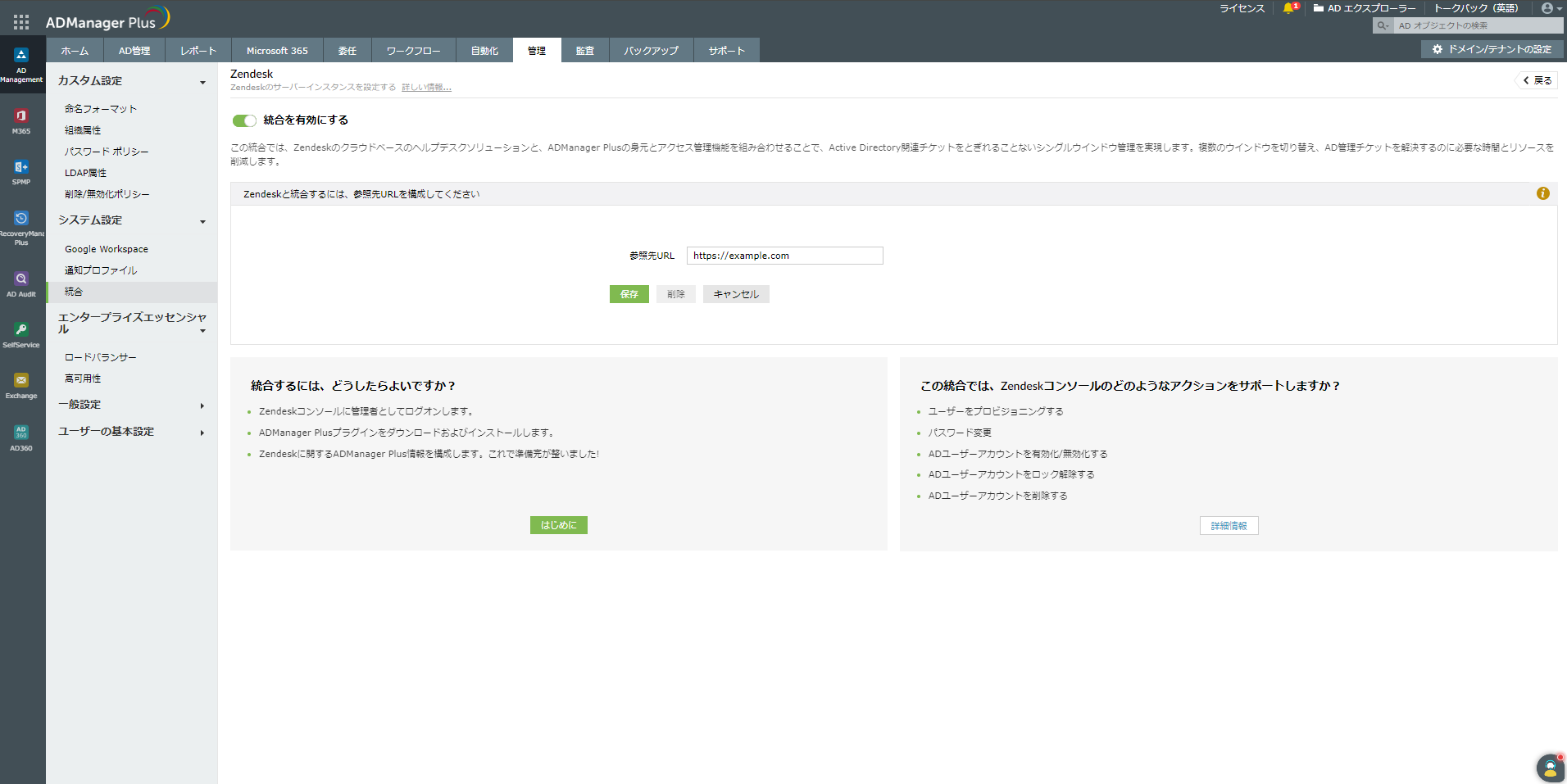The width and height of the screenshot is (1567, 784).
Task: Open 高可用性 in the sidebar
Action: 83,378
